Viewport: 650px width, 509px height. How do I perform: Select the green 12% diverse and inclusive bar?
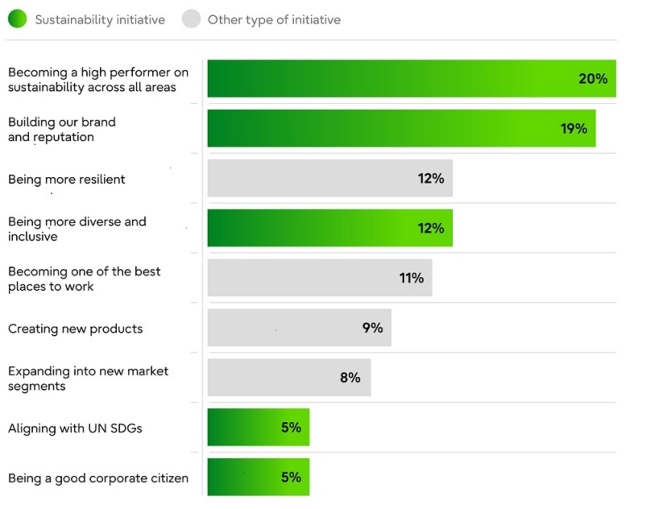click(x=329, y=228)
